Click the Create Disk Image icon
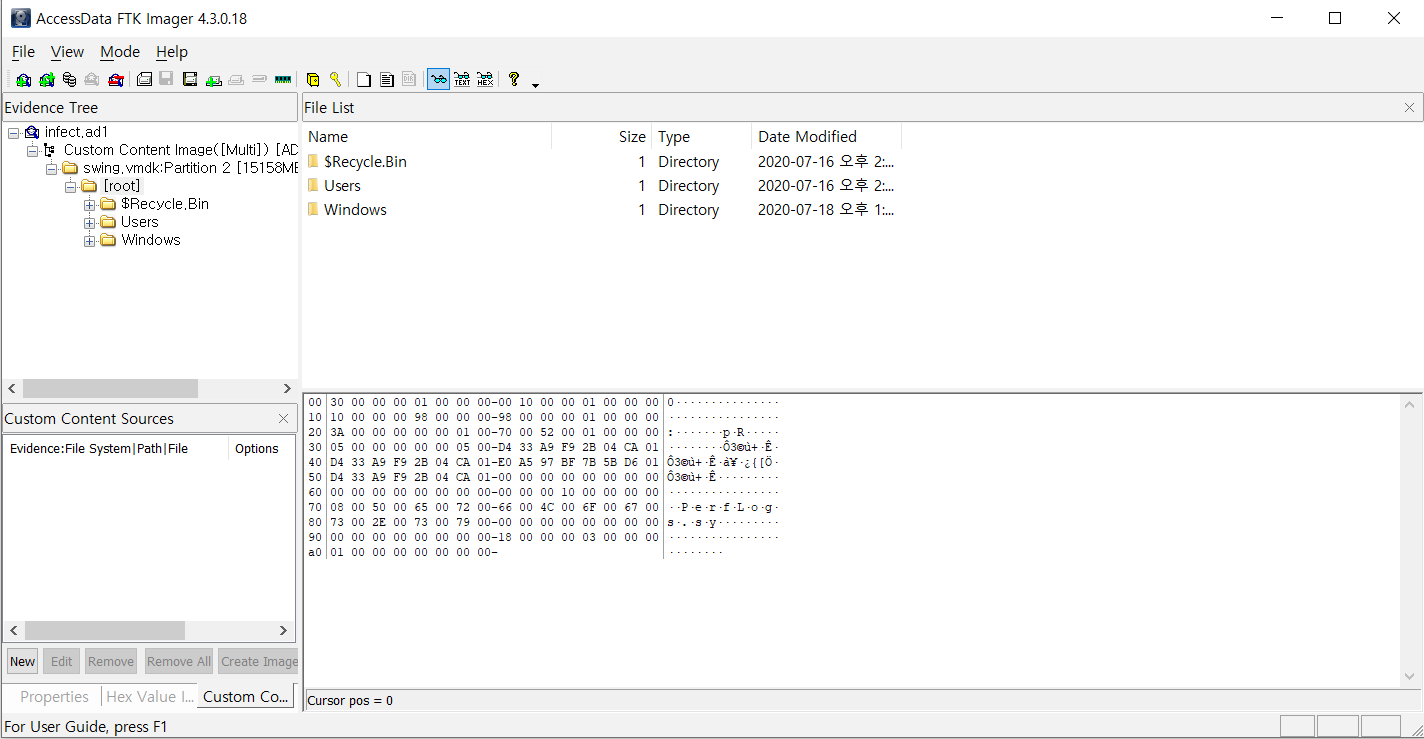1424x739 pixels. (x=144, y=79)
